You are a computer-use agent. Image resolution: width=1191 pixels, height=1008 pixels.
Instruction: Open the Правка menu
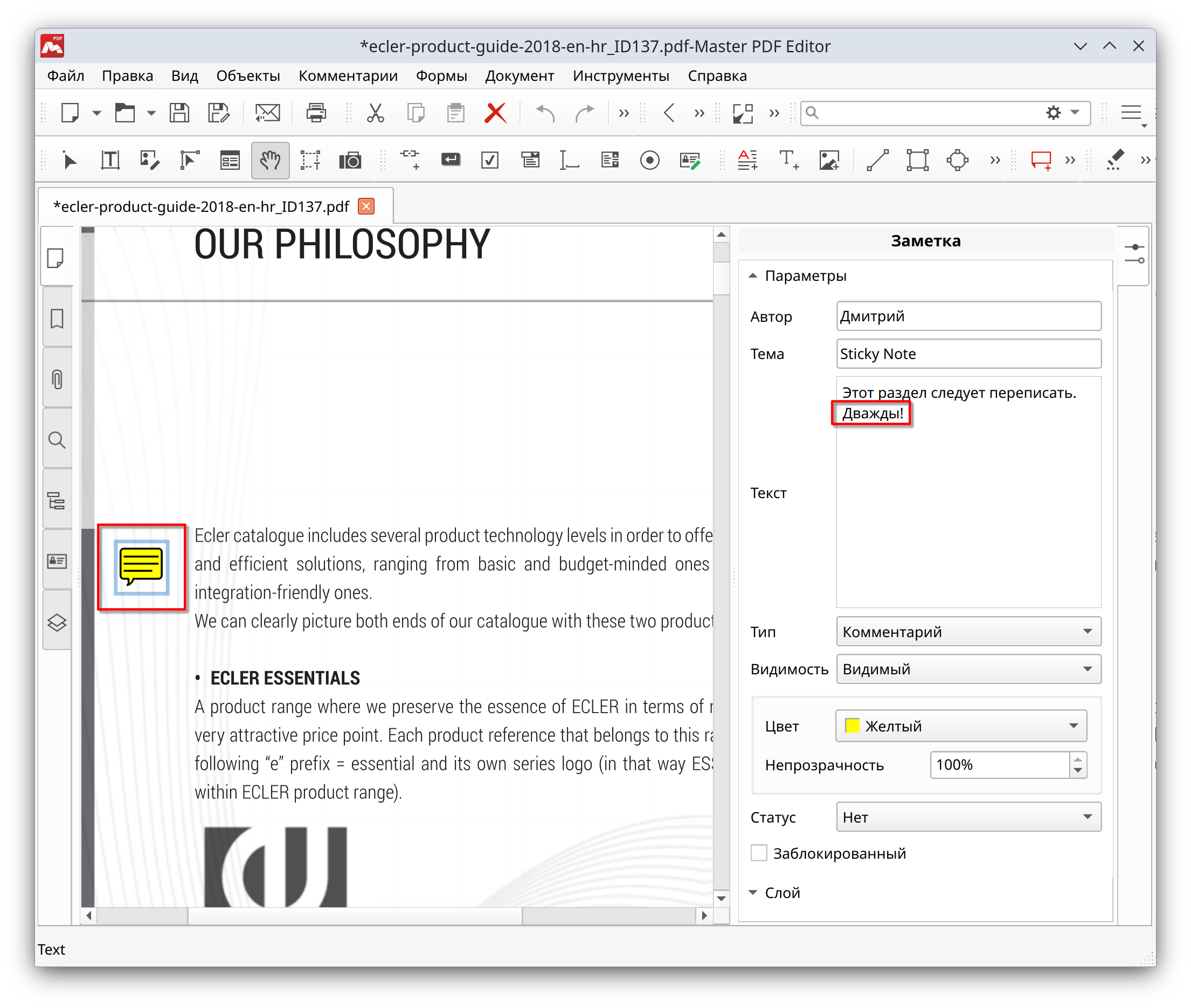[127, 76]
